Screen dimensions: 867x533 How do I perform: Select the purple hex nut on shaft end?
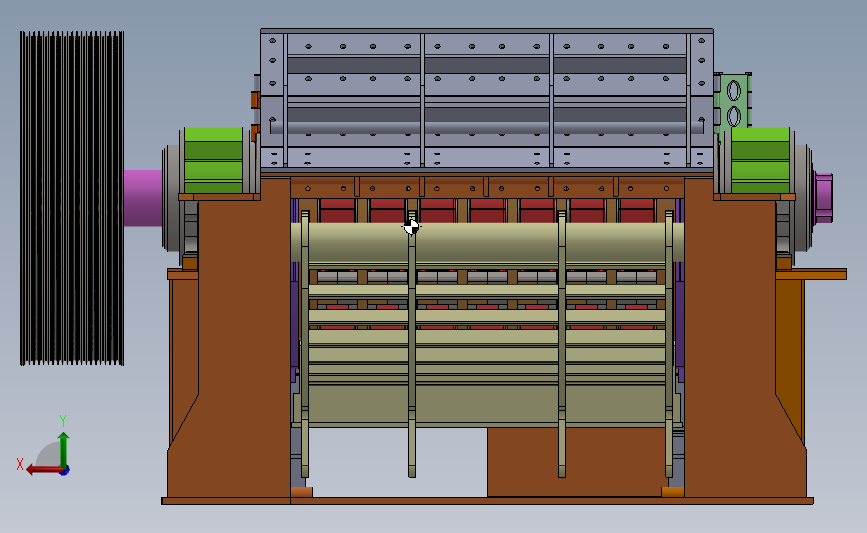tap(823, 197)
